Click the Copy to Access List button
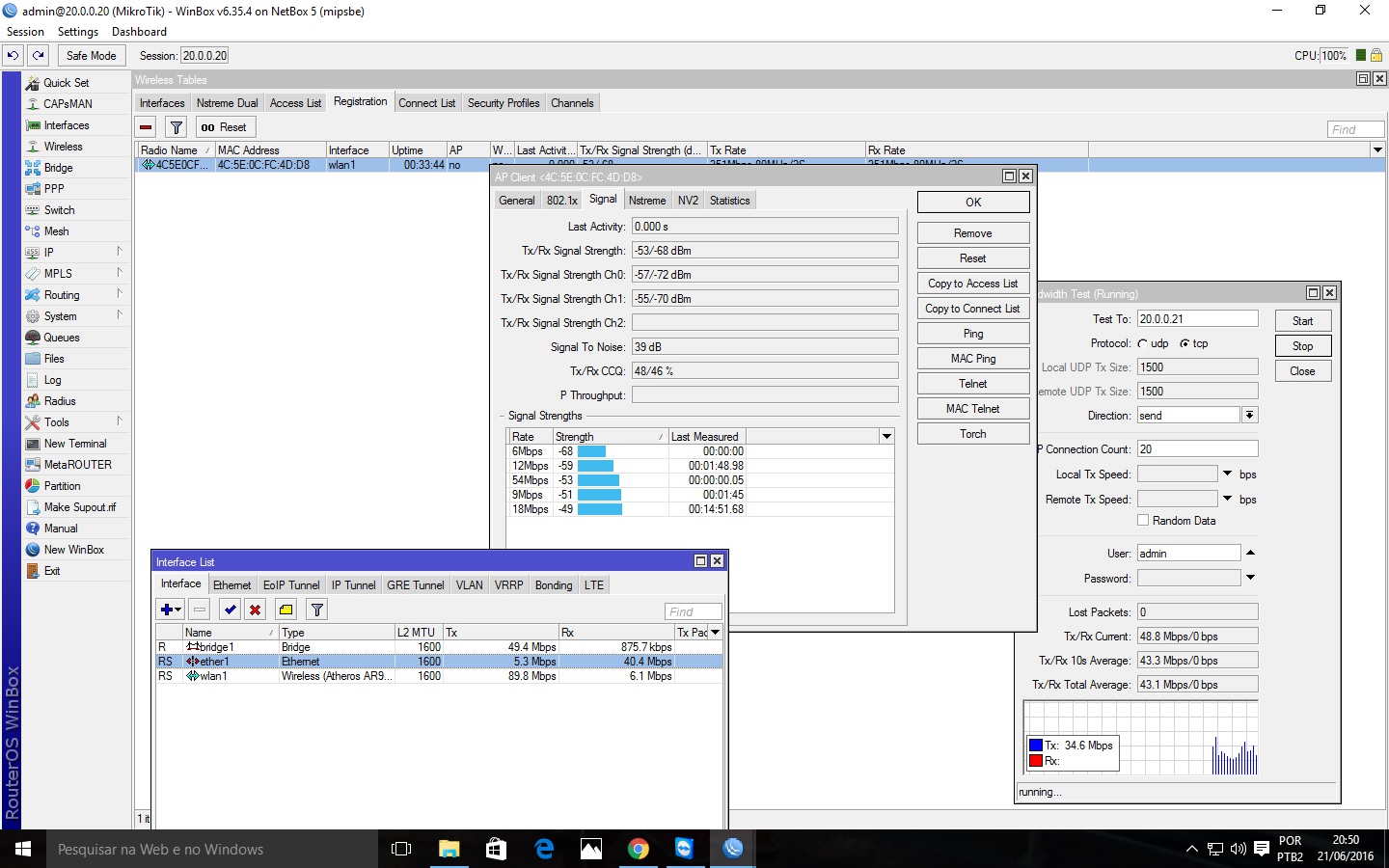Image resolution: width=1389 pixels, height=868 pixels. coord(972,284)
